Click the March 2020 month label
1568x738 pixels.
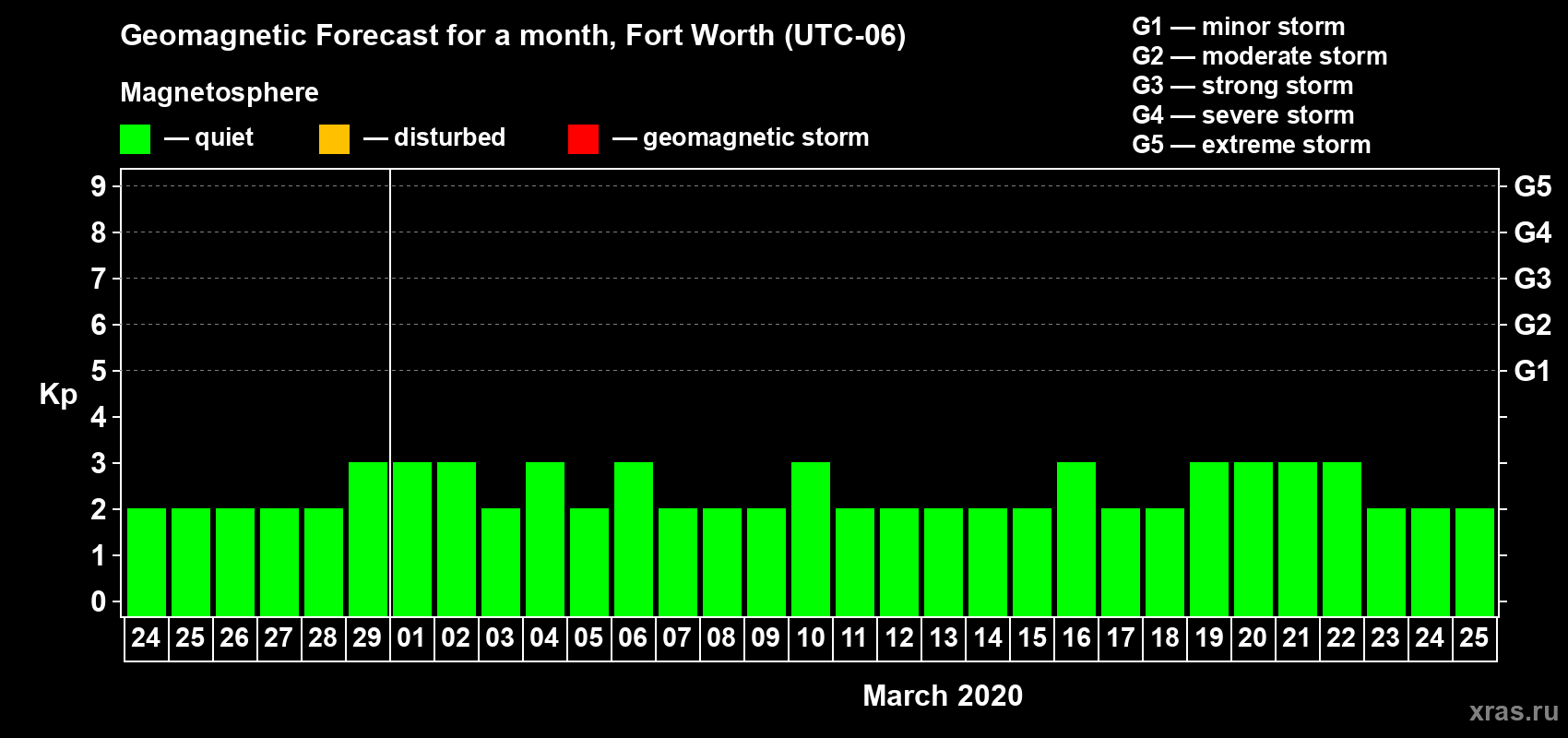point(943,696)
